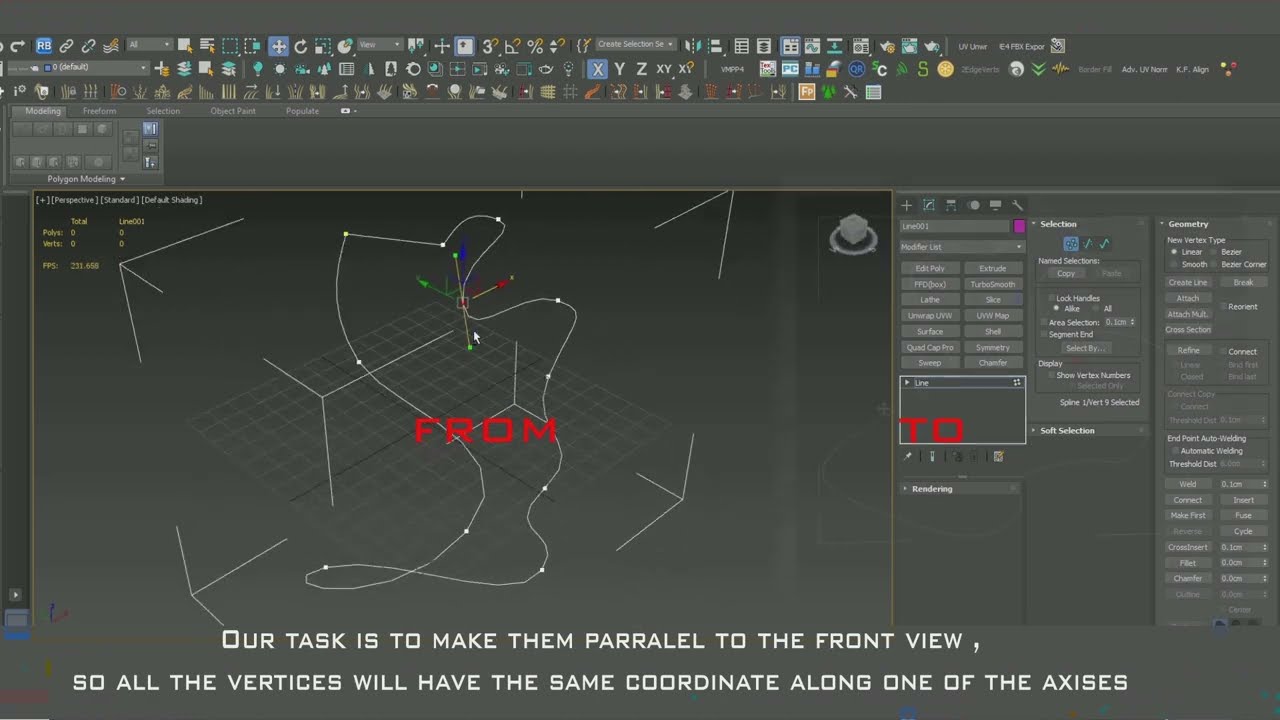Click the Fuse button in Geometry
The width and height of the screenshot is (1280, 720).
pos(1243,516)
